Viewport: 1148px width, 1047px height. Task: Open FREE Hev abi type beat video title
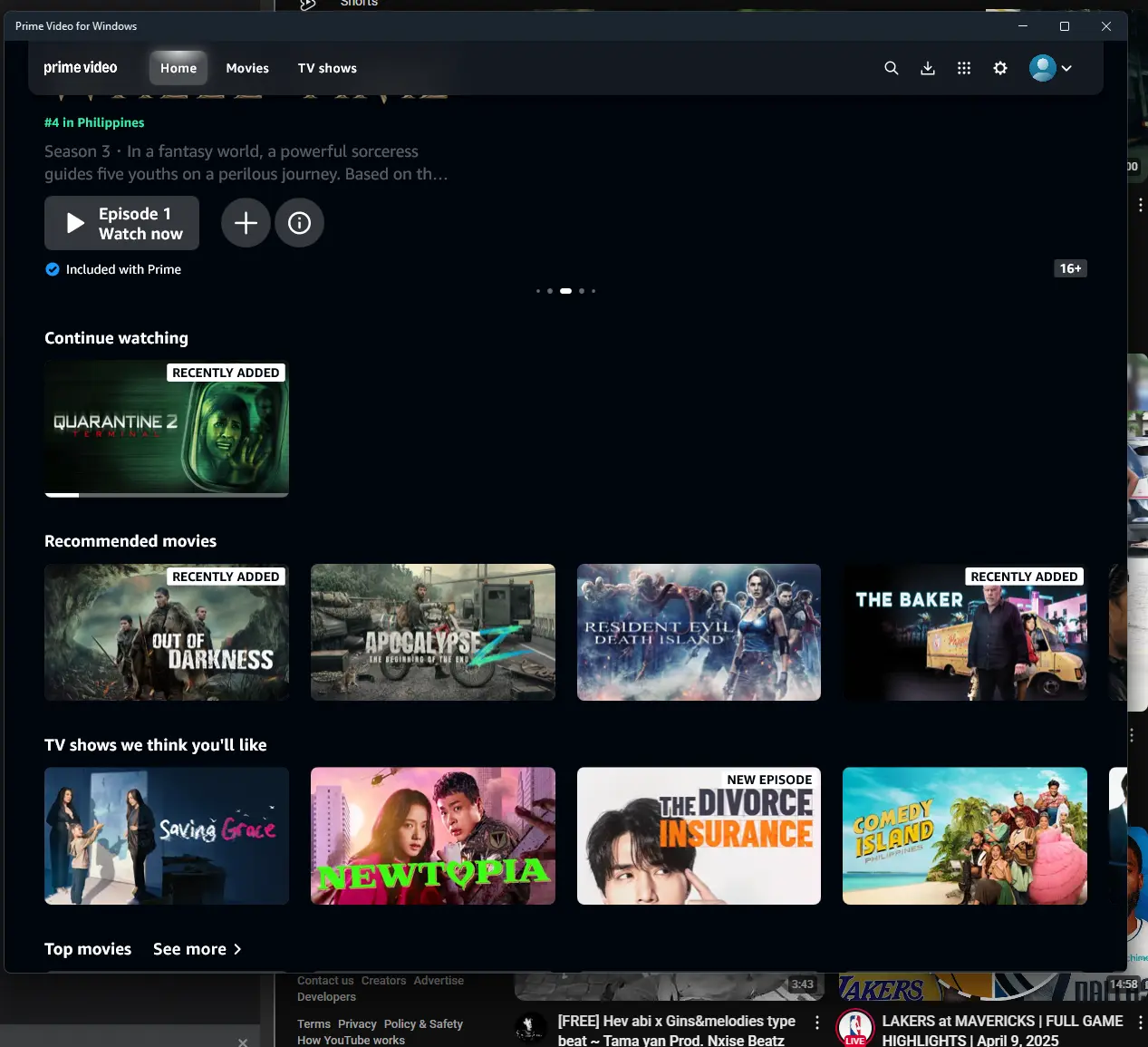tap(677, 1031)
